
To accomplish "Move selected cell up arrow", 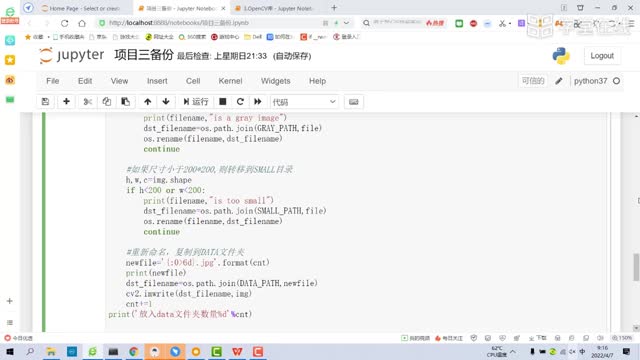I will click(147, 102).
